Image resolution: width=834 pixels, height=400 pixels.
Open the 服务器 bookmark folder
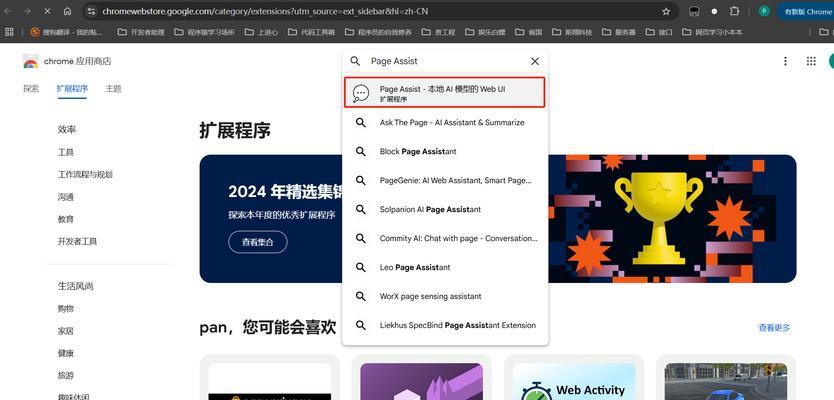click(x=619, y=32)
